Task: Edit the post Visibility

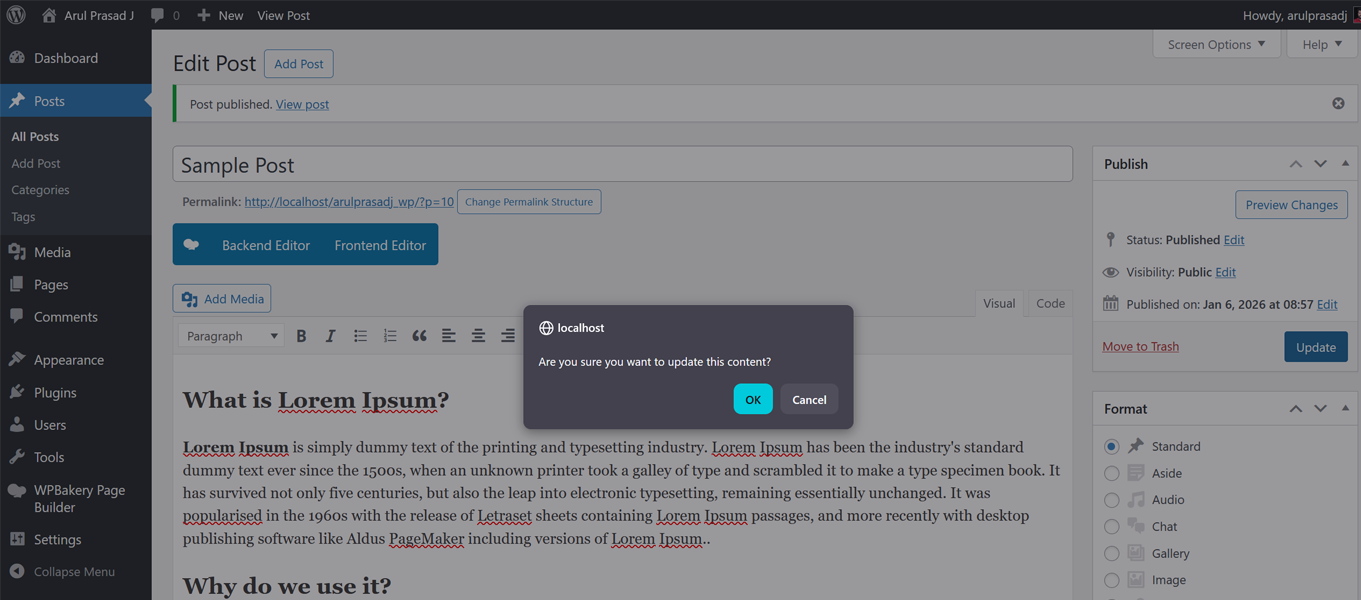Action: point(1226,272)
